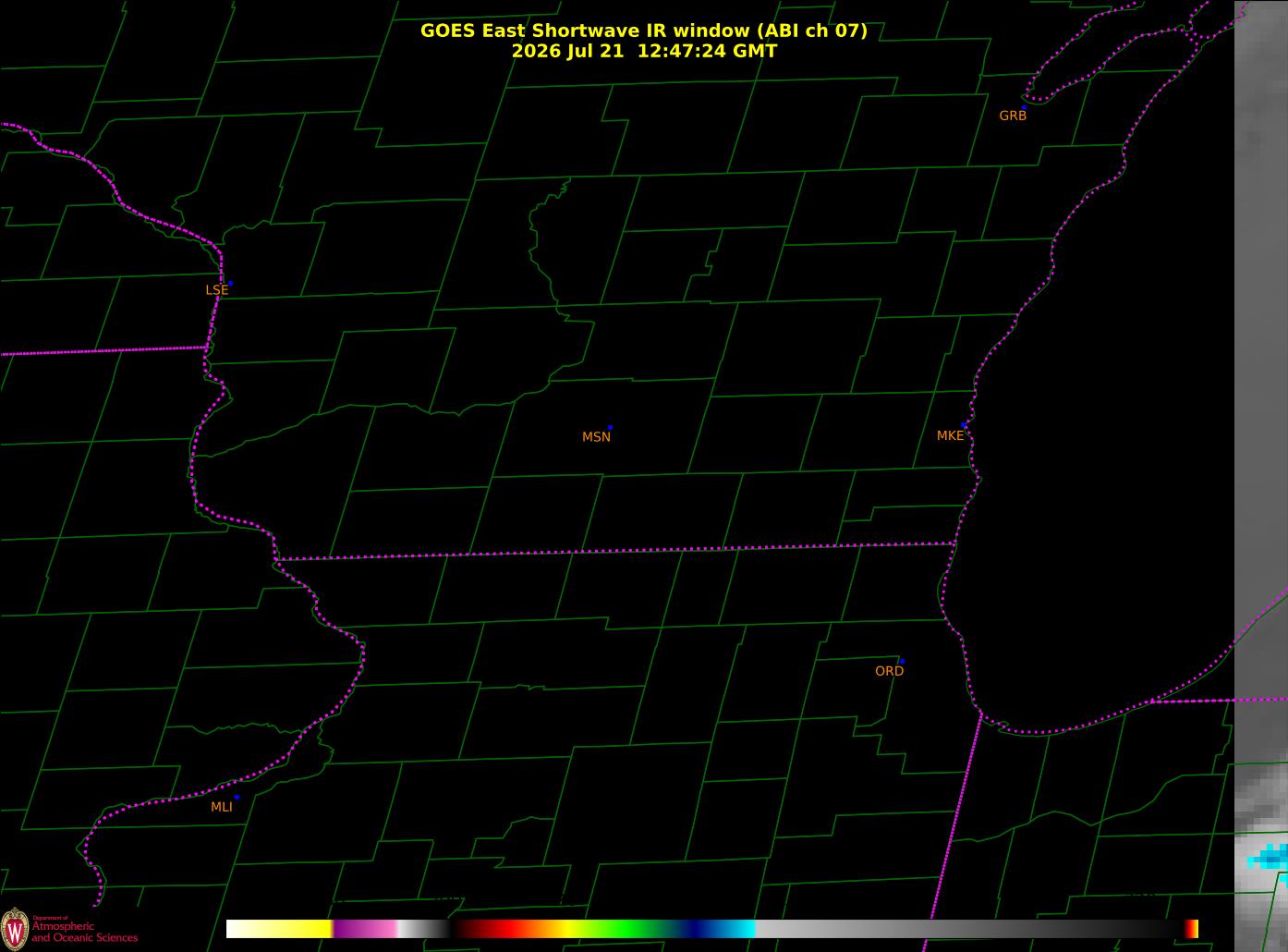Pick the magenta section of the color bar
This screenshot has height=952, width=1288.
(x=365, y=929)
